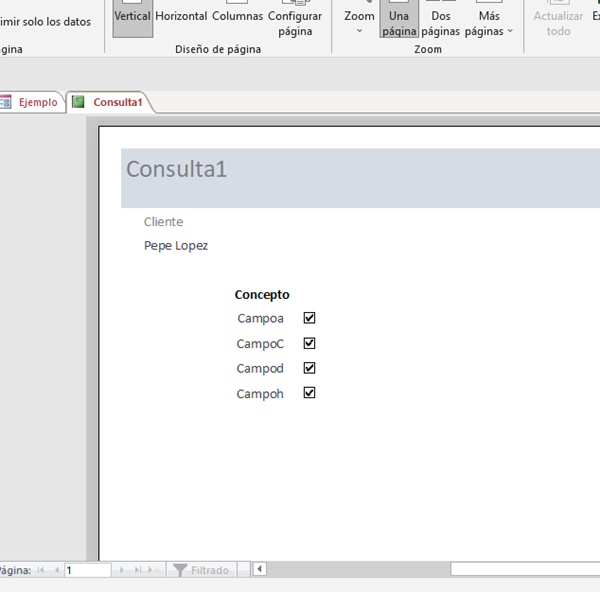Select Horizontal page orientation
The image size is (600, 592).
point(181,18)
